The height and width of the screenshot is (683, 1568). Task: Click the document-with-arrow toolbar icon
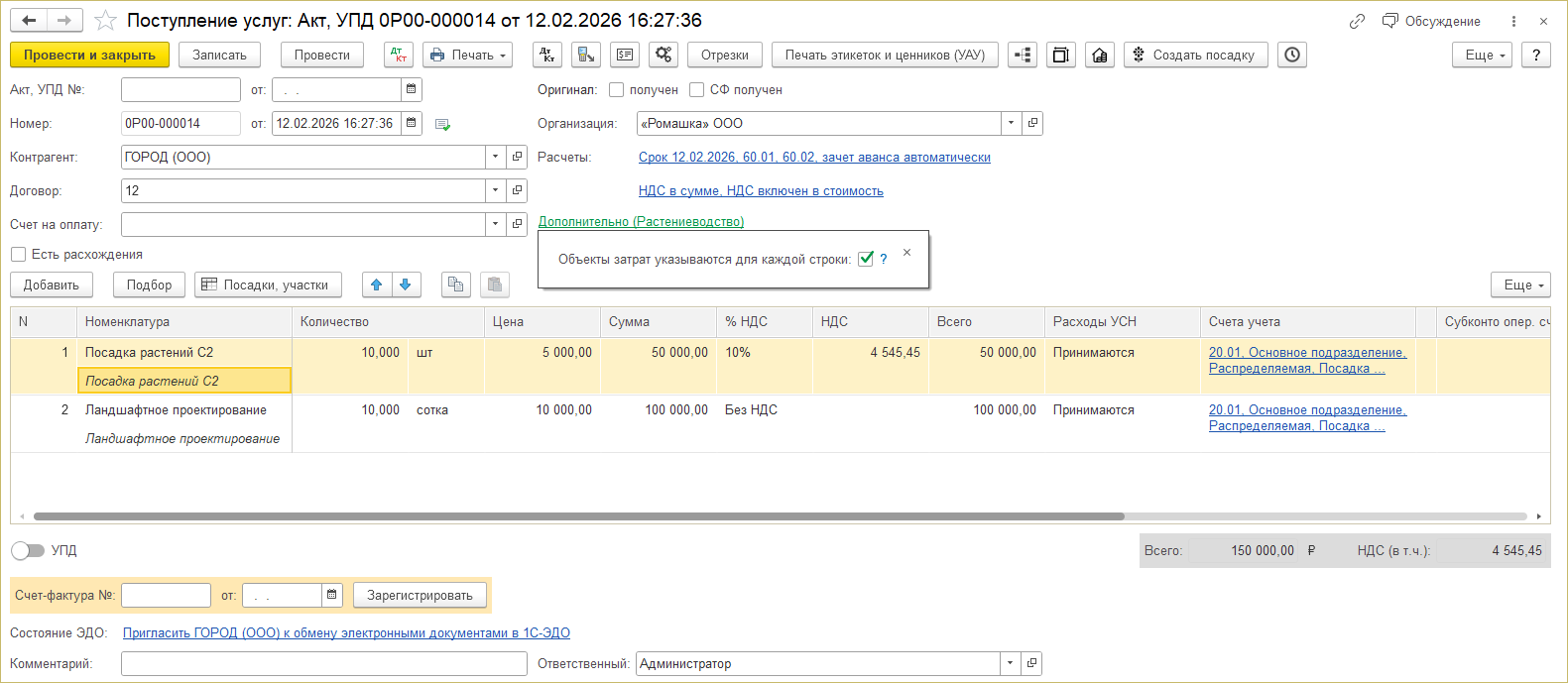[586, 55]
